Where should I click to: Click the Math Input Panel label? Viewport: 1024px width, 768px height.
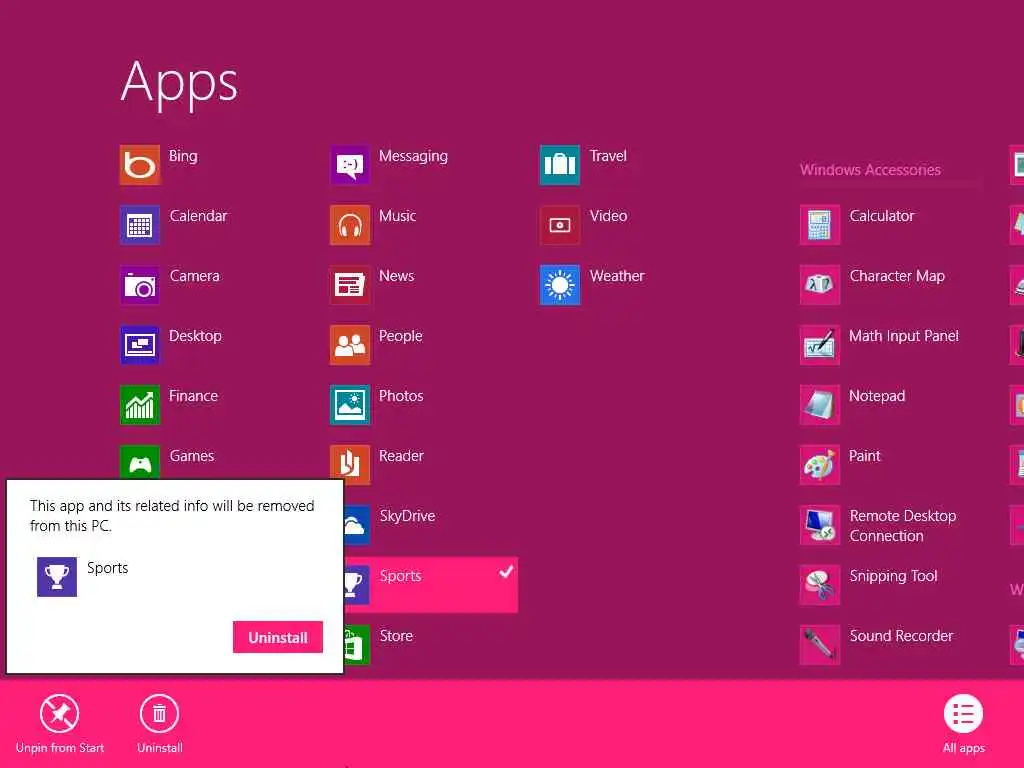pos(904,336)
